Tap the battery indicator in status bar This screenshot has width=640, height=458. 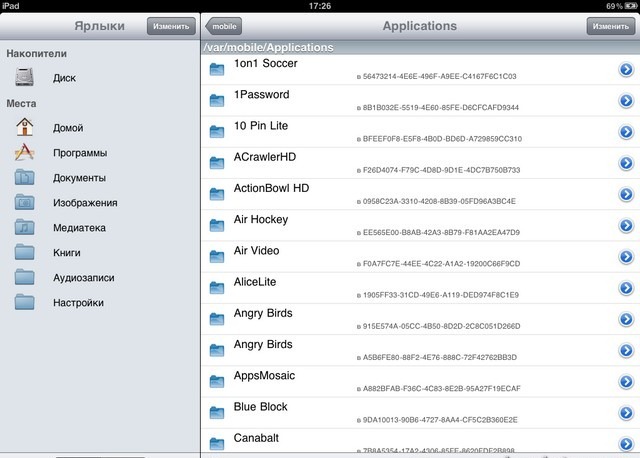[x=631, y=6]
